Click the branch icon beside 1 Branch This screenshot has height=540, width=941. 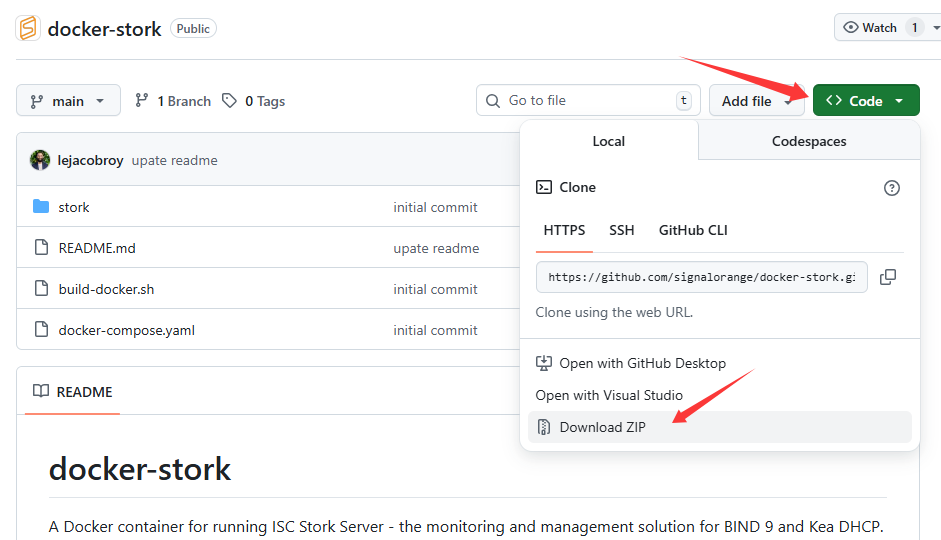pyautogui.click(x=142, y=100)
